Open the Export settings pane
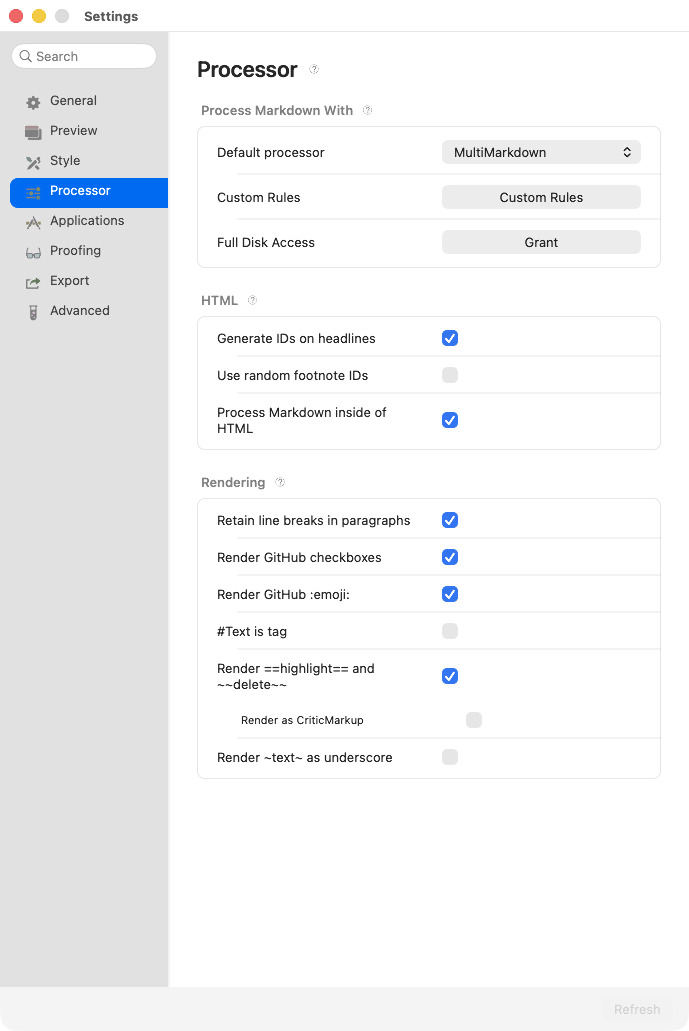The image size is (689, 1031). click(89, 281)
